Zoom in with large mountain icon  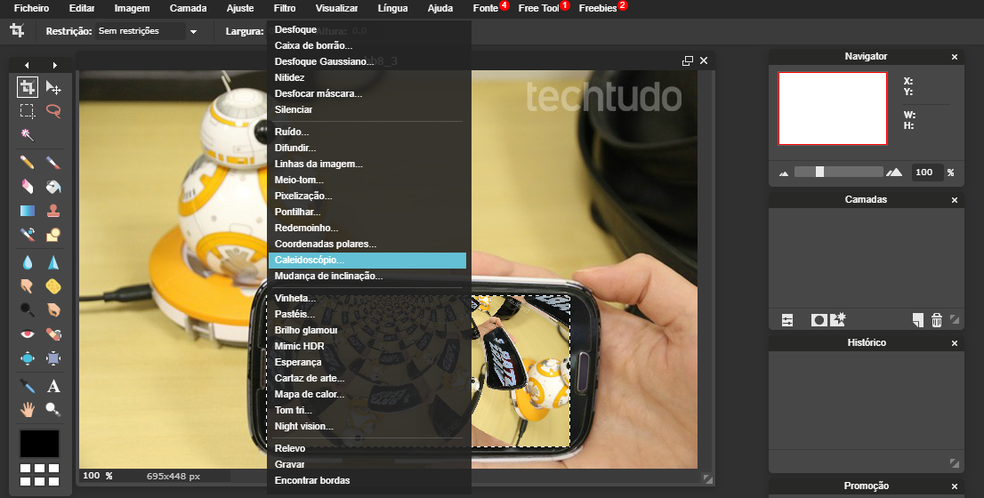point(894,172)
